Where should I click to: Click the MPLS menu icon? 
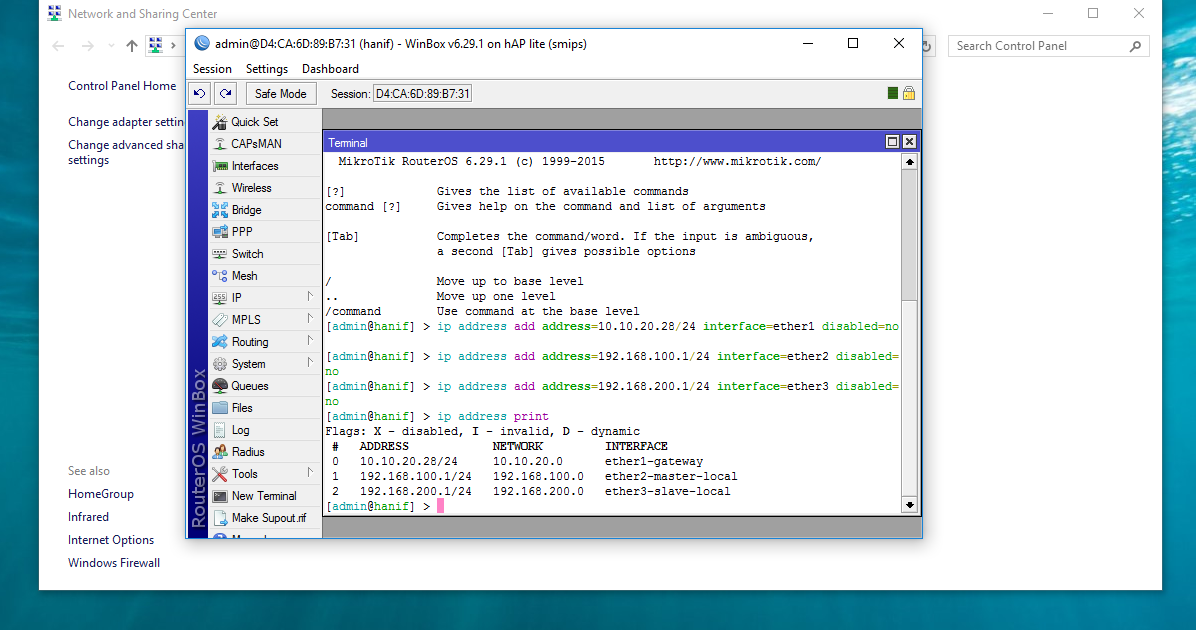[220, 320]
